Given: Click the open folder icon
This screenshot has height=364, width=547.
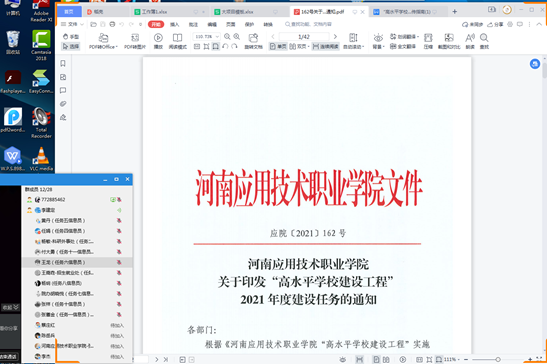Looking at the screenshot, I should pyautogui.click(x=93, y=24).
